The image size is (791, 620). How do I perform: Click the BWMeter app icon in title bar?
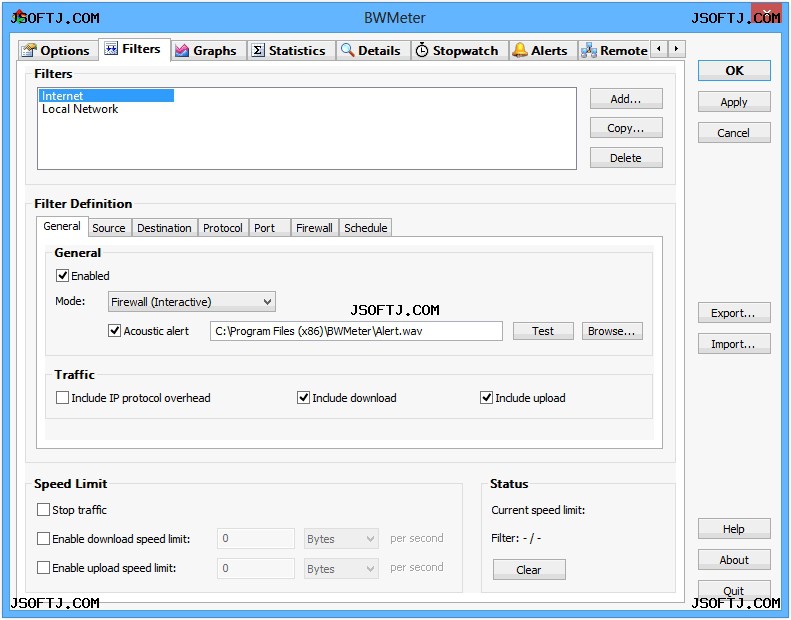point(19,17)
